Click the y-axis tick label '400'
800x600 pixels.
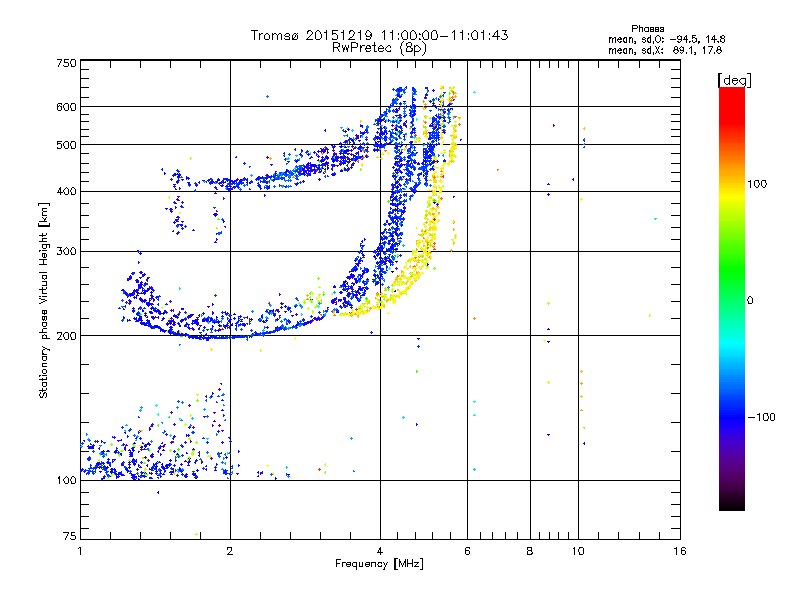[66, 191]
